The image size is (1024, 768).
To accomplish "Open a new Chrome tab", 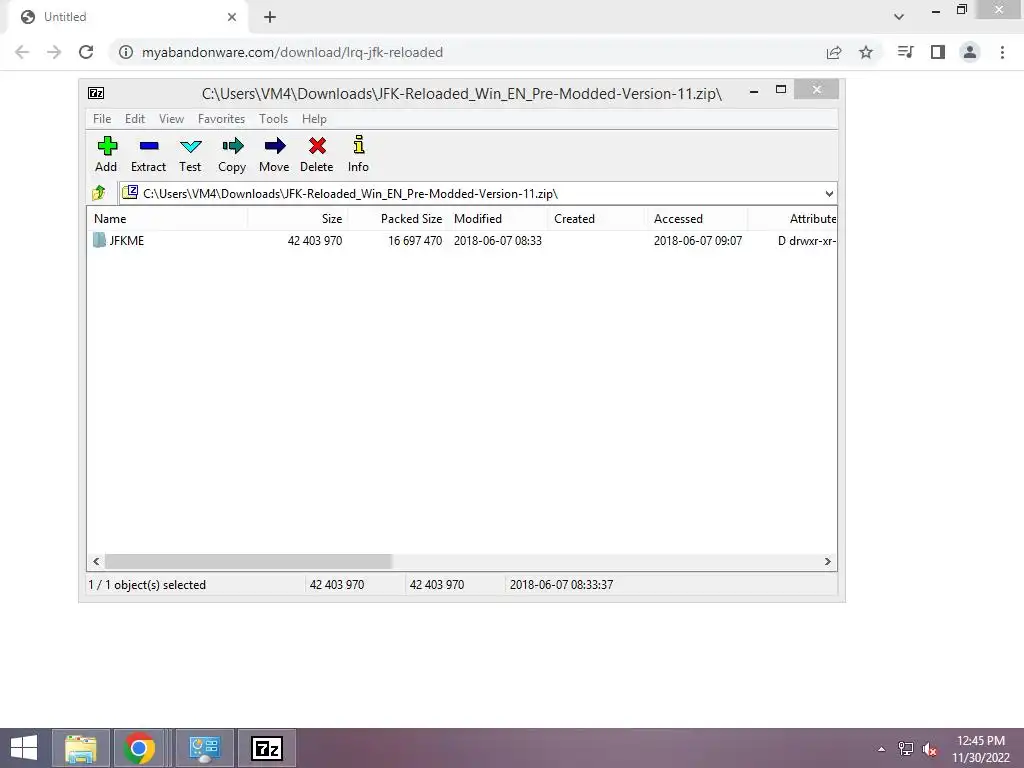I will [270, 17].
